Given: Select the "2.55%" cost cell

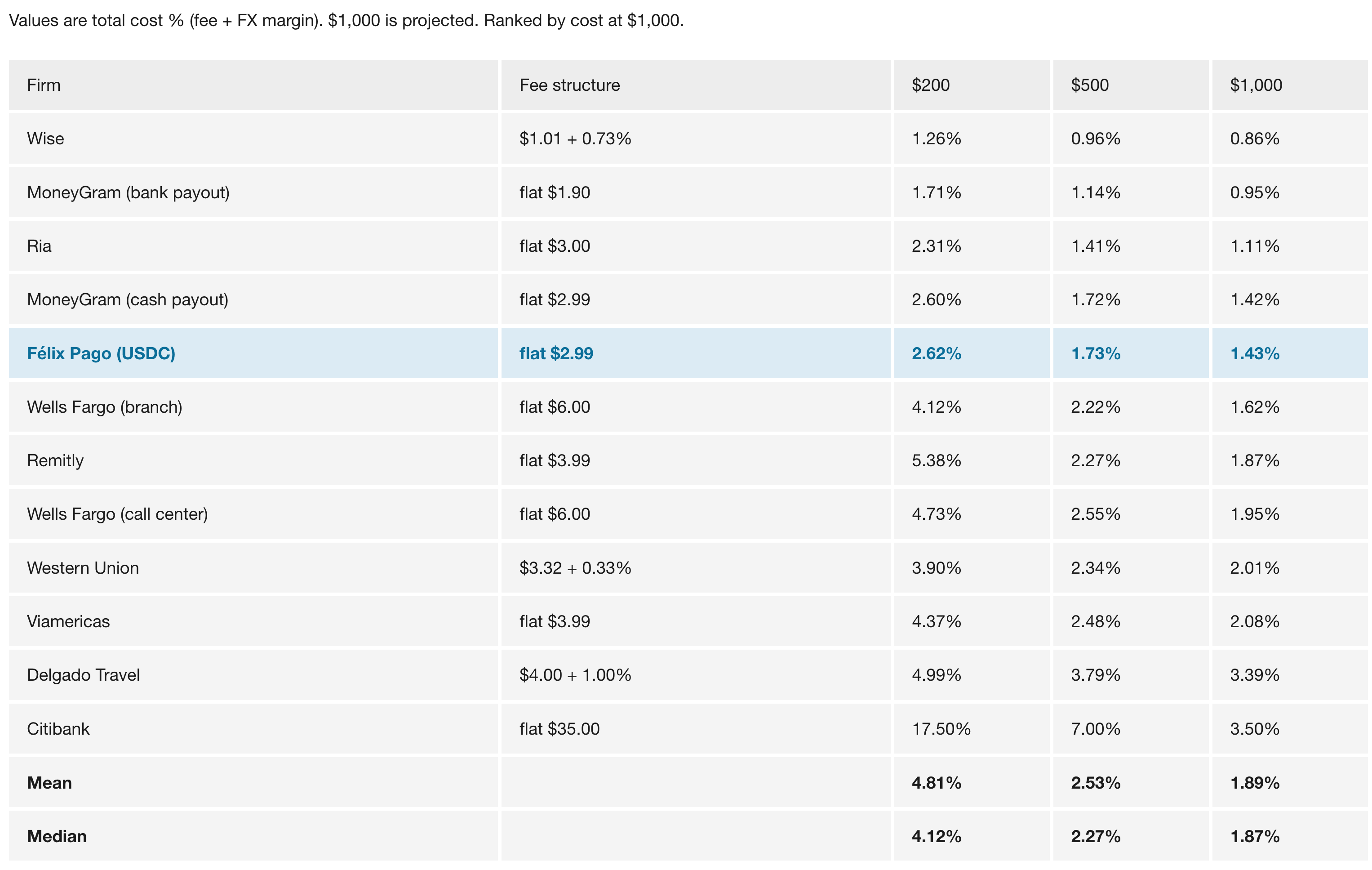Looking at the screenshot, I should pyautogui.click(x=1130, y=513).
